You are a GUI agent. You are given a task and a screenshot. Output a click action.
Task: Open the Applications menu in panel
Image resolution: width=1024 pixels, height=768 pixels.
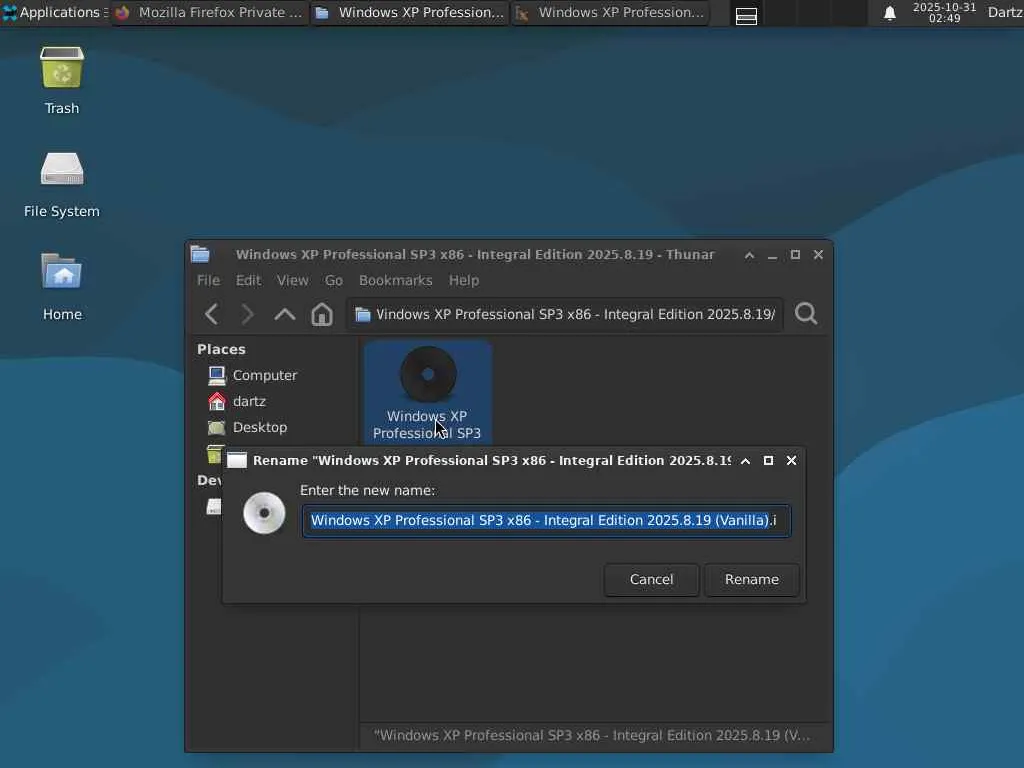pyautogui.click(x=54, y=12)
